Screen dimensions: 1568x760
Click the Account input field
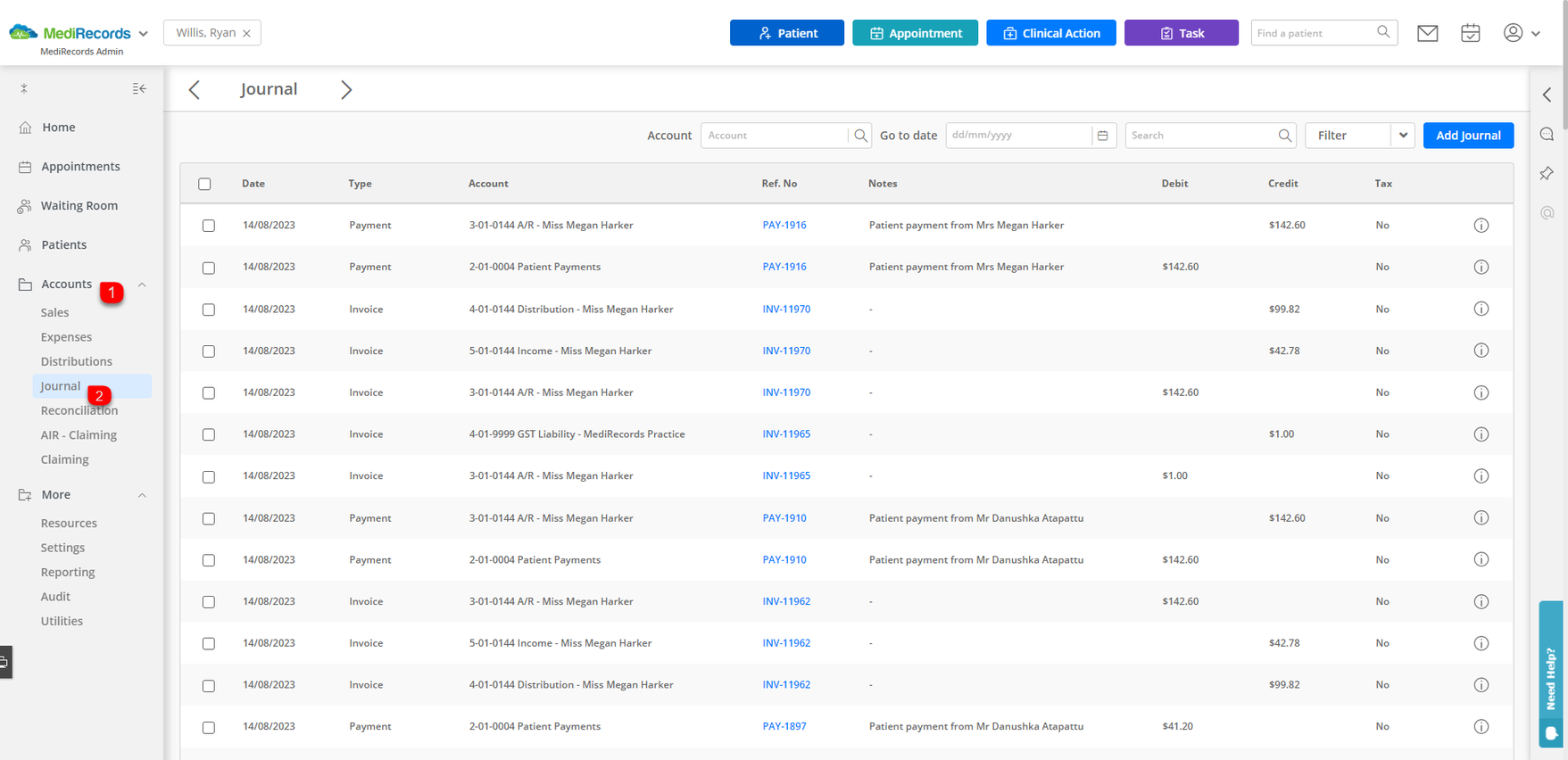tap(775, 136)
